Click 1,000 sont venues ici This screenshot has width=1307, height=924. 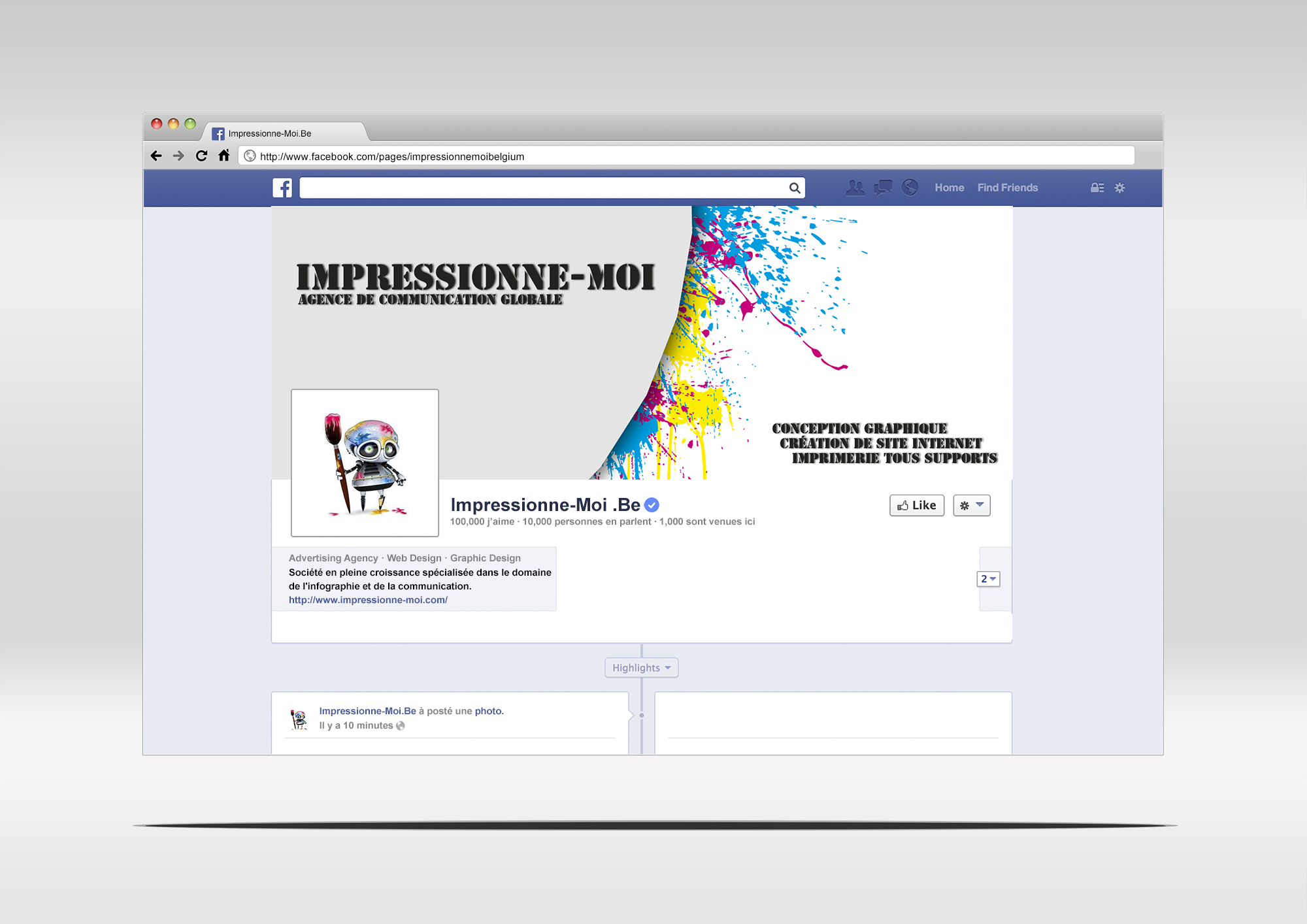click(707, 521)
